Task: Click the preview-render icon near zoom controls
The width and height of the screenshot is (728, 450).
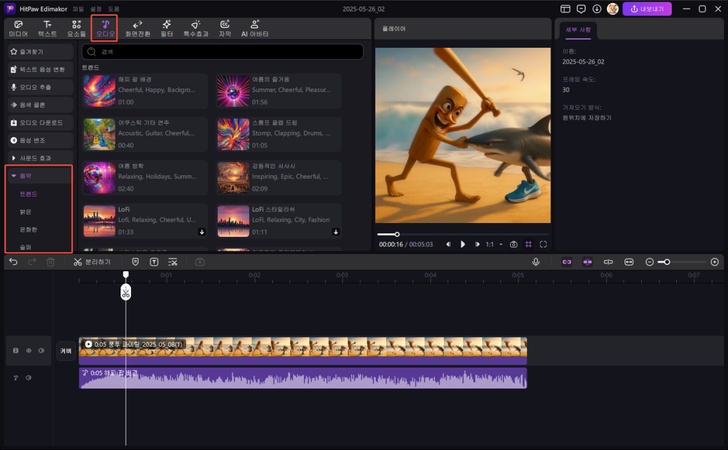Action: click(608, 262)
